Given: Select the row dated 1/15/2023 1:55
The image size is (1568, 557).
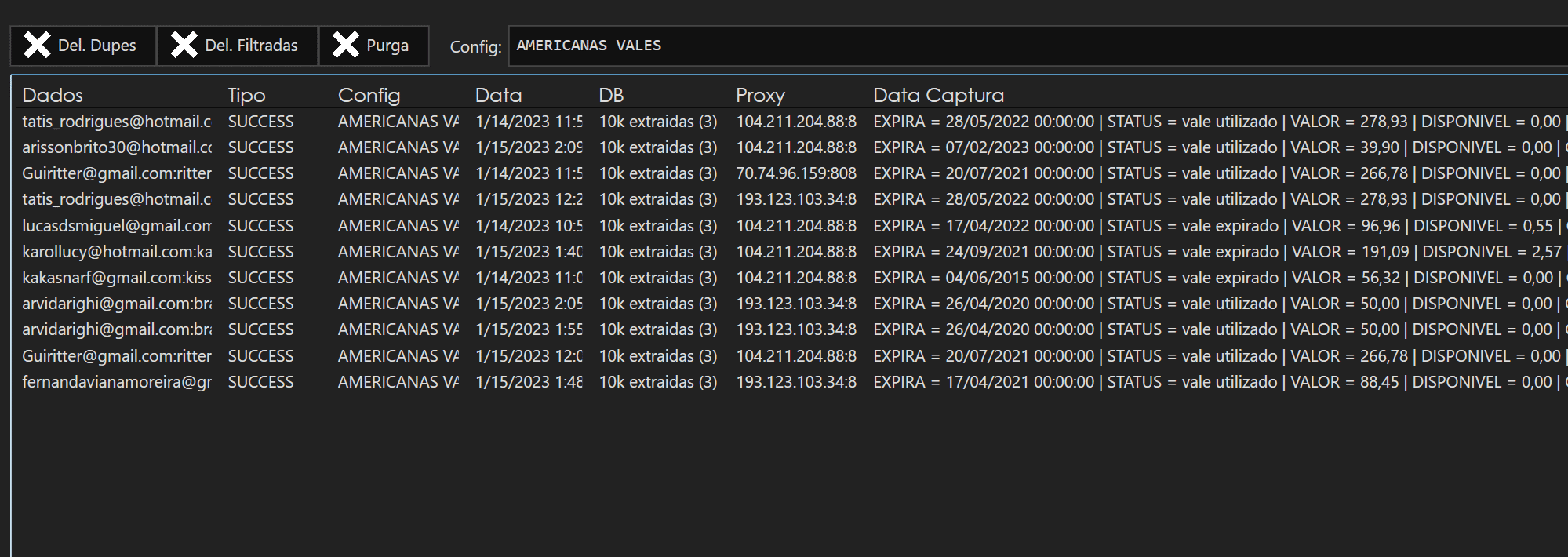Looking at the screenshot, I should click(784, 329).
